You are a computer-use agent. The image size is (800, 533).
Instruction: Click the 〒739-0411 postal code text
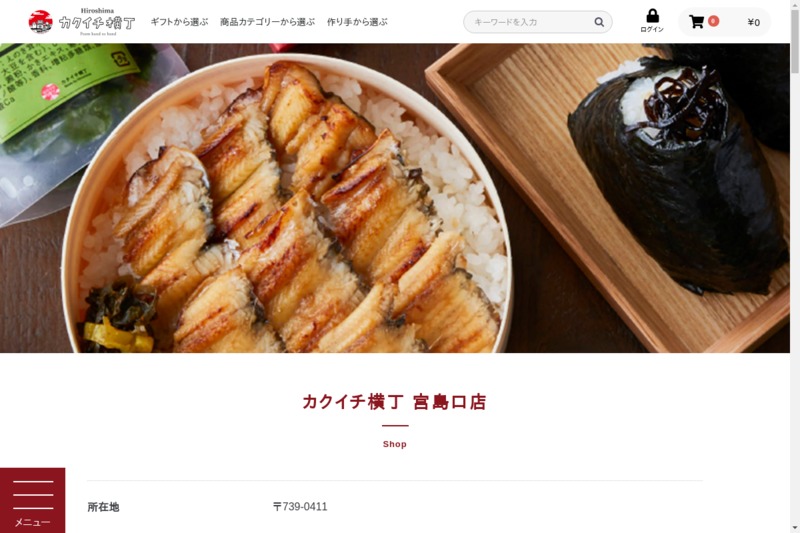tap(300, 506)
